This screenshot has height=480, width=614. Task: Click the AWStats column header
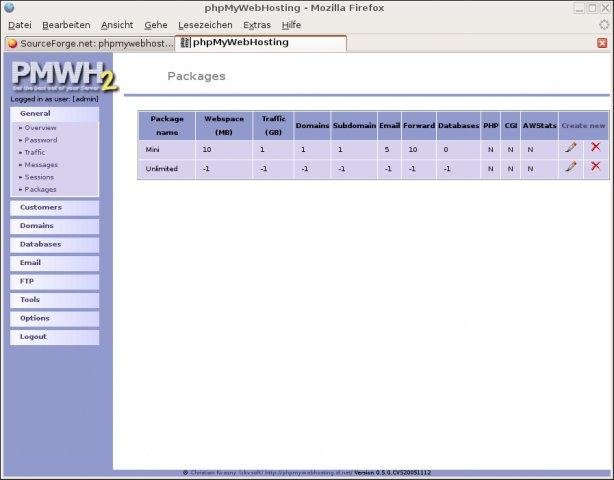pos(540,126)
